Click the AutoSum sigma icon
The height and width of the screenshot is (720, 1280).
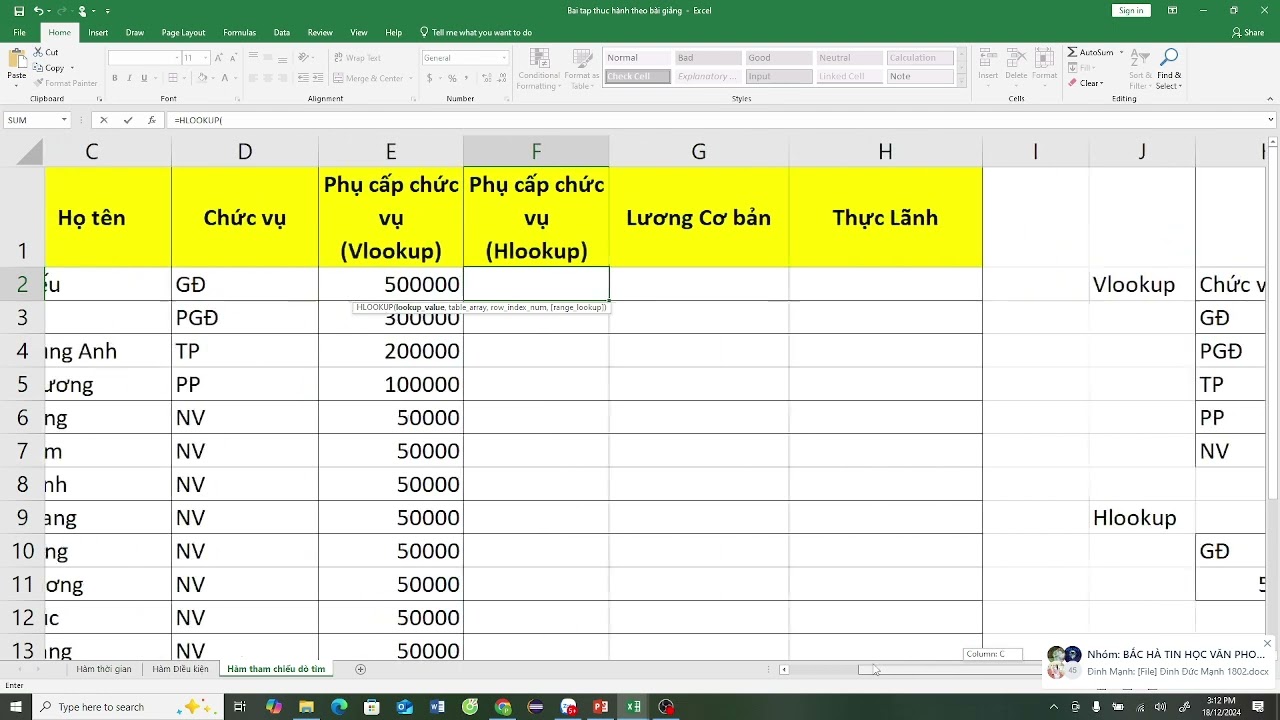pyautogui.click(x=1072, y=52)
